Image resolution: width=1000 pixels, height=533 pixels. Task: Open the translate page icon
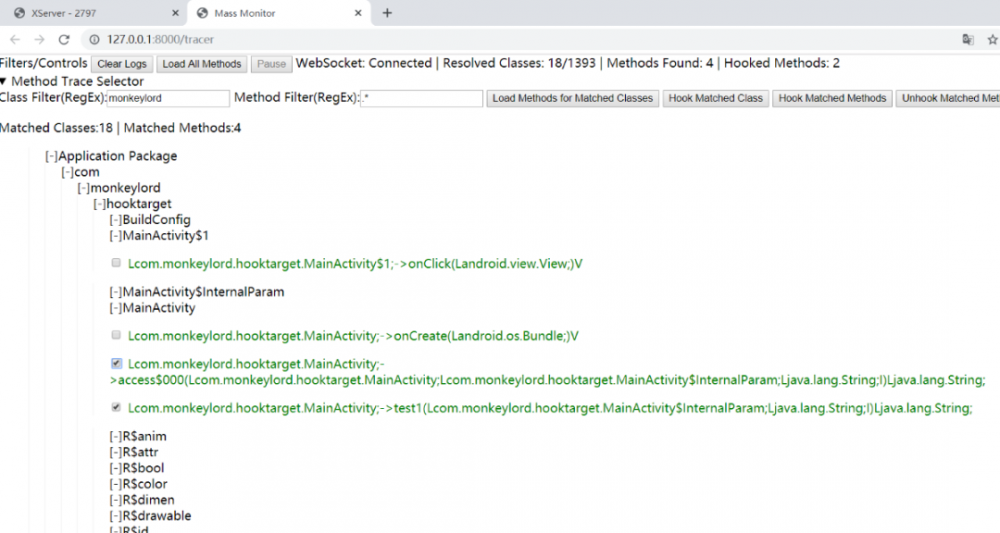pyautogui.click(x=967, y=40)
